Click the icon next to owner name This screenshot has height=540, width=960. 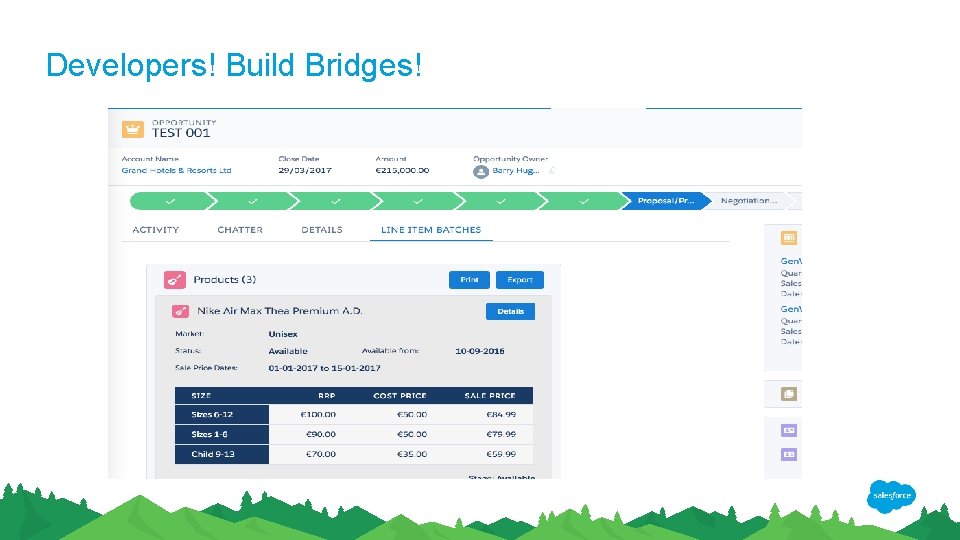[x=552, y=171]
